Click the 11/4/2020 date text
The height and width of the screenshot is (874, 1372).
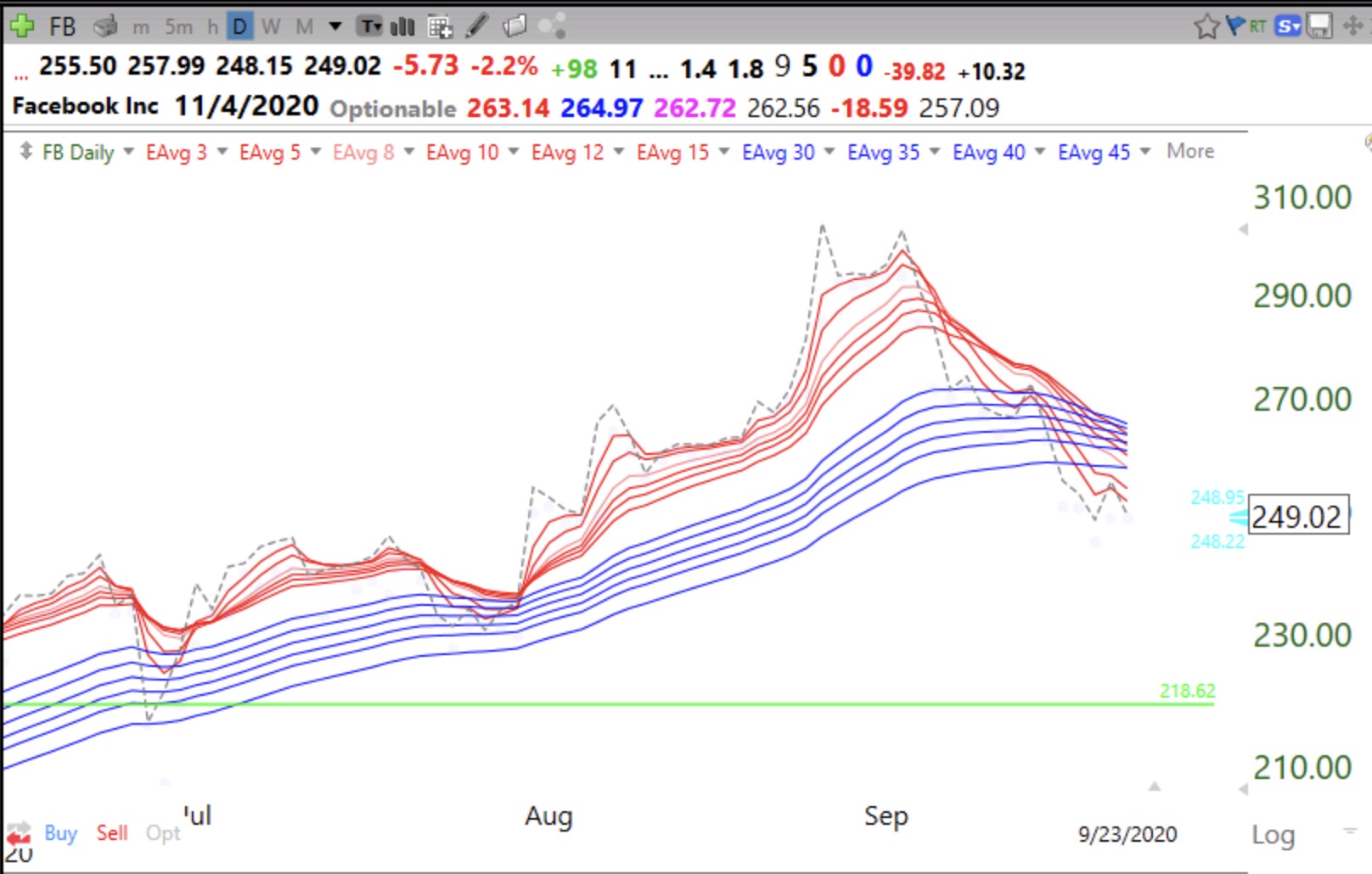[246, 106]
